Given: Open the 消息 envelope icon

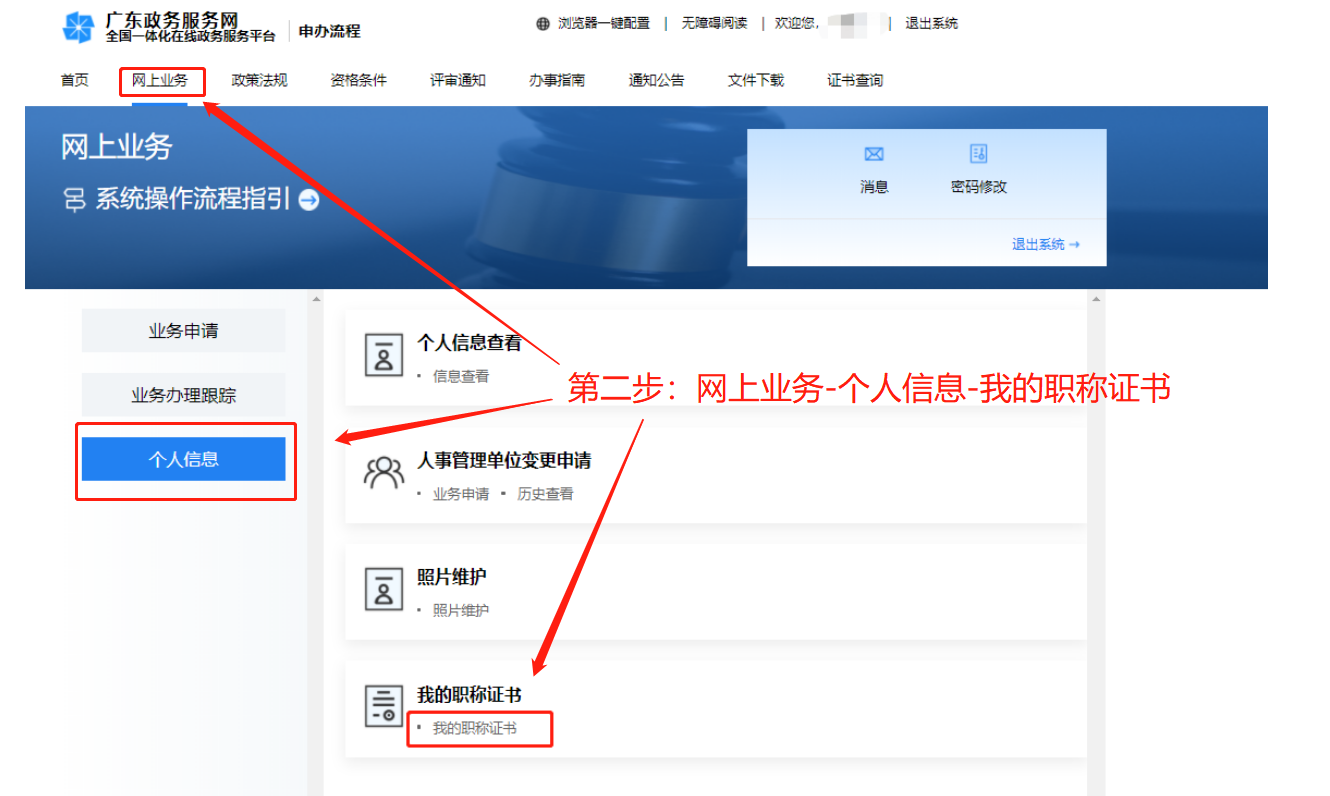Looking at the screenshot, I should (x=874, y=154).
